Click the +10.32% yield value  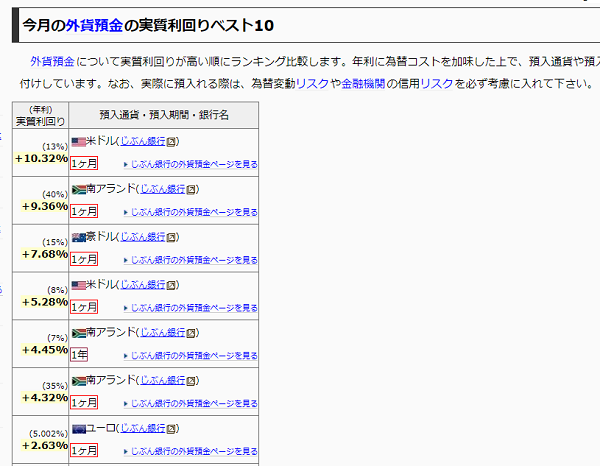pyautogui.click(x=41, y=158)
